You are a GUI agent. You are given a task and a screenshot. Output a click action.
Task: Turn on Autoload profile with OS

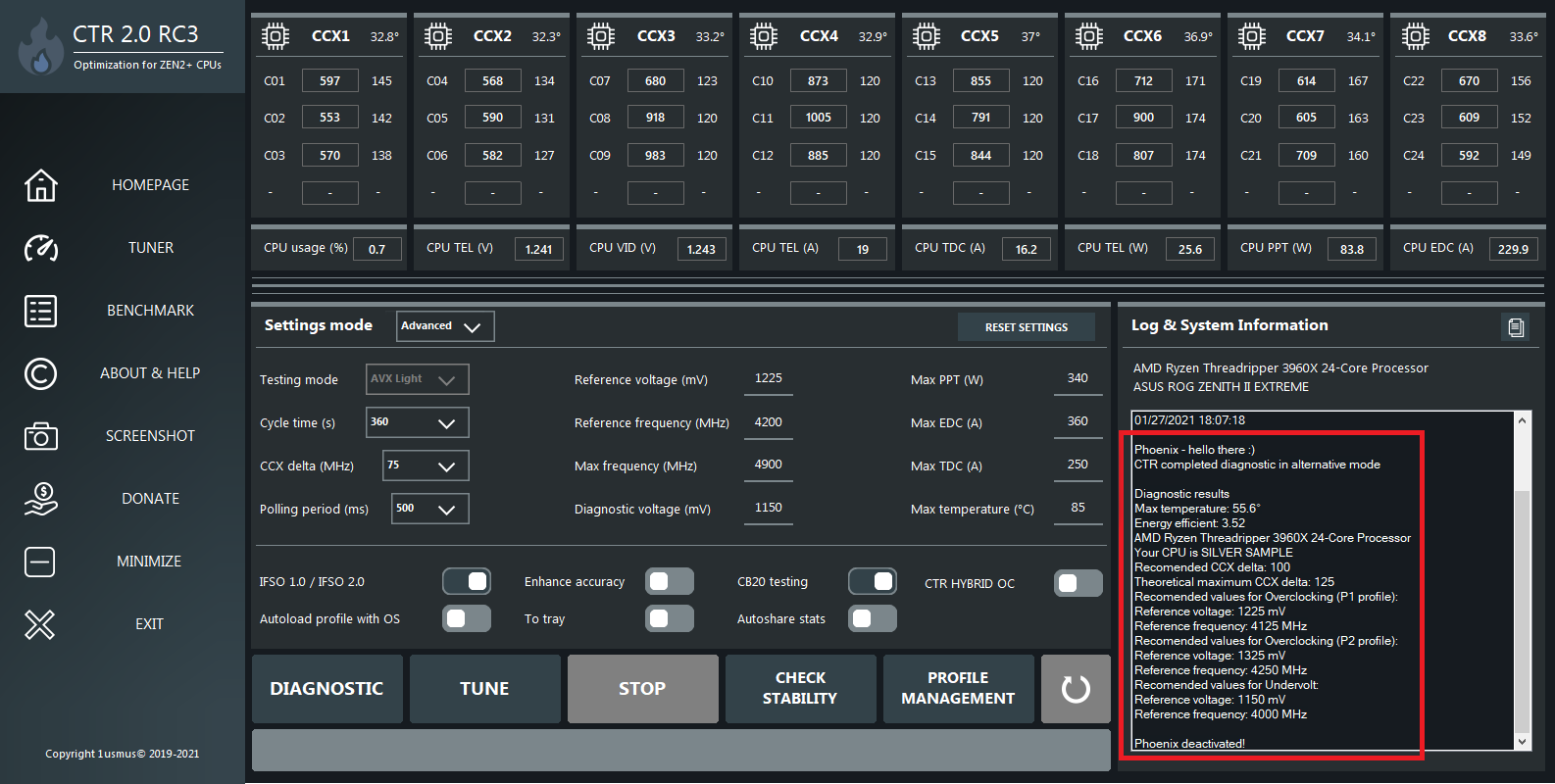click(x=467, y=618)
